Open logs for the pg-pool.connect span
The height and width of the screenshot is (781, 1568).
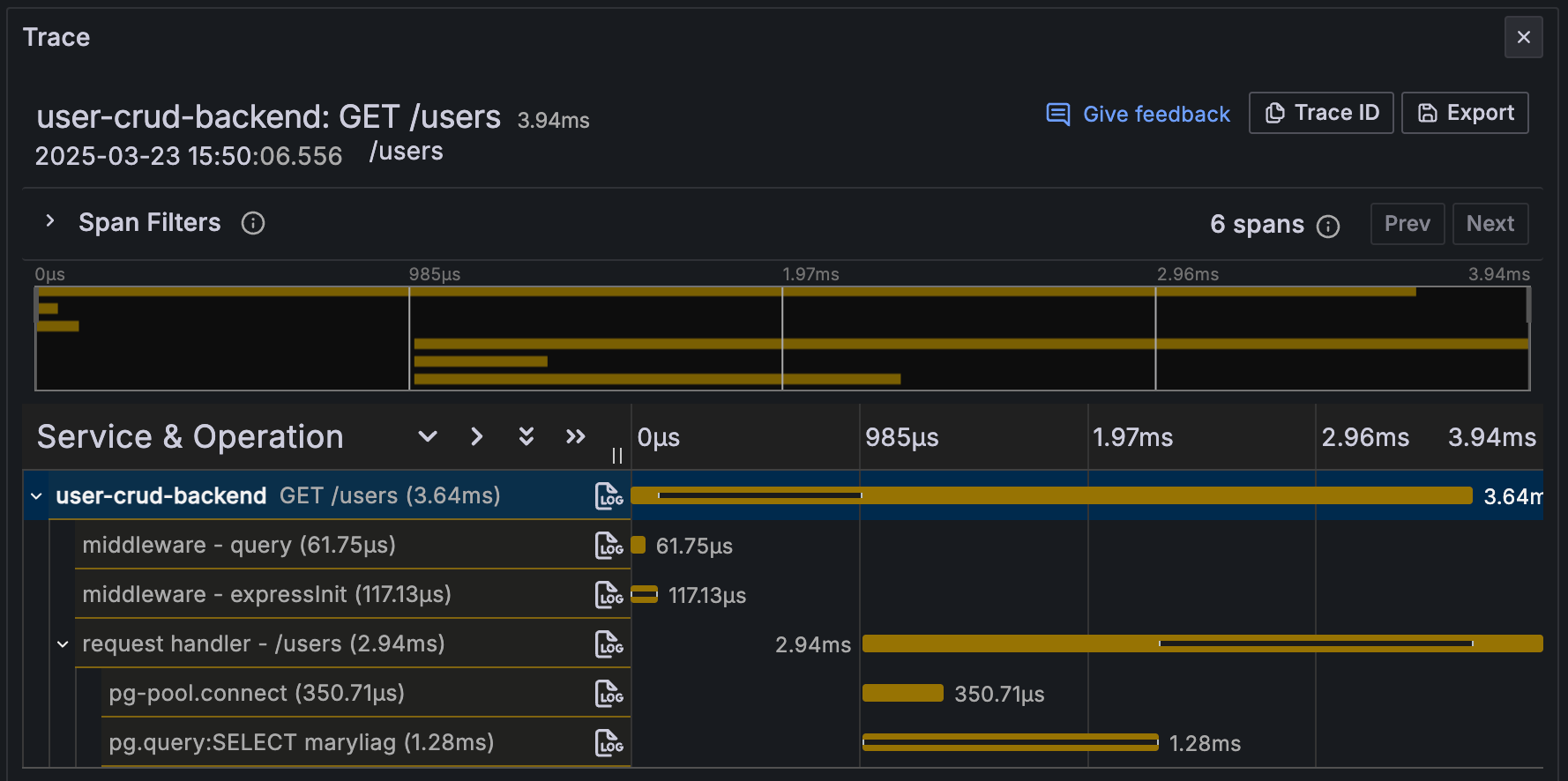pos(609,694)
